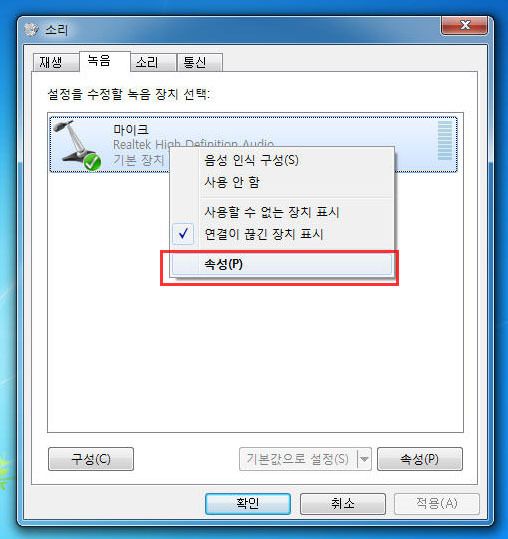Click the bottom 속성(P) button
The image size is (508, 539).
tap(420, 459)
